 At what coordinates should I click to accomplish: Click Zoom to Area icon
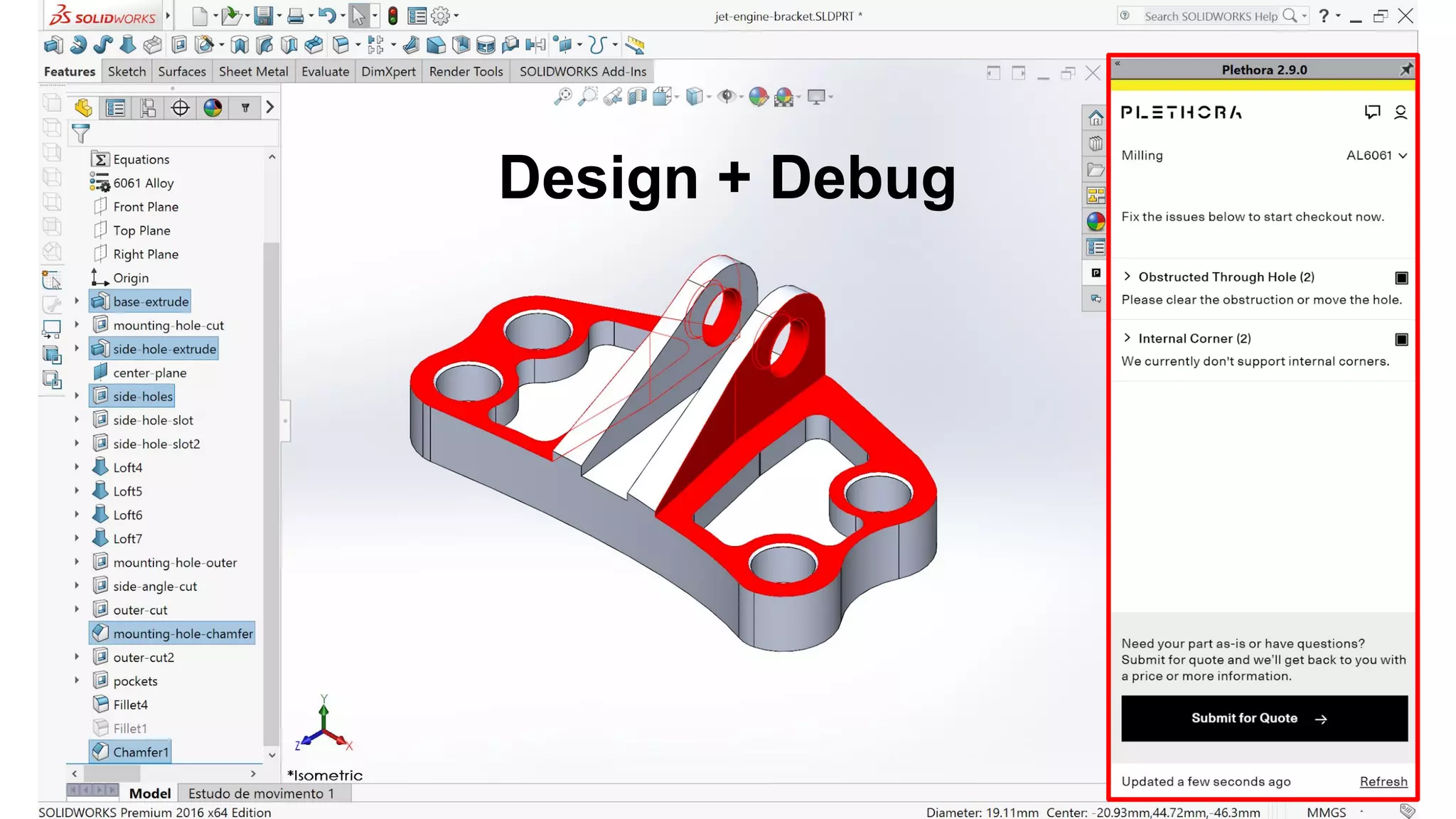click(588, 97)
